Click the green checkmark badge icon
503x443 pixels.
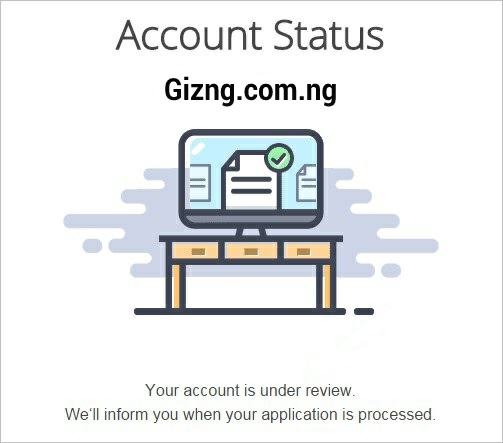279,159
